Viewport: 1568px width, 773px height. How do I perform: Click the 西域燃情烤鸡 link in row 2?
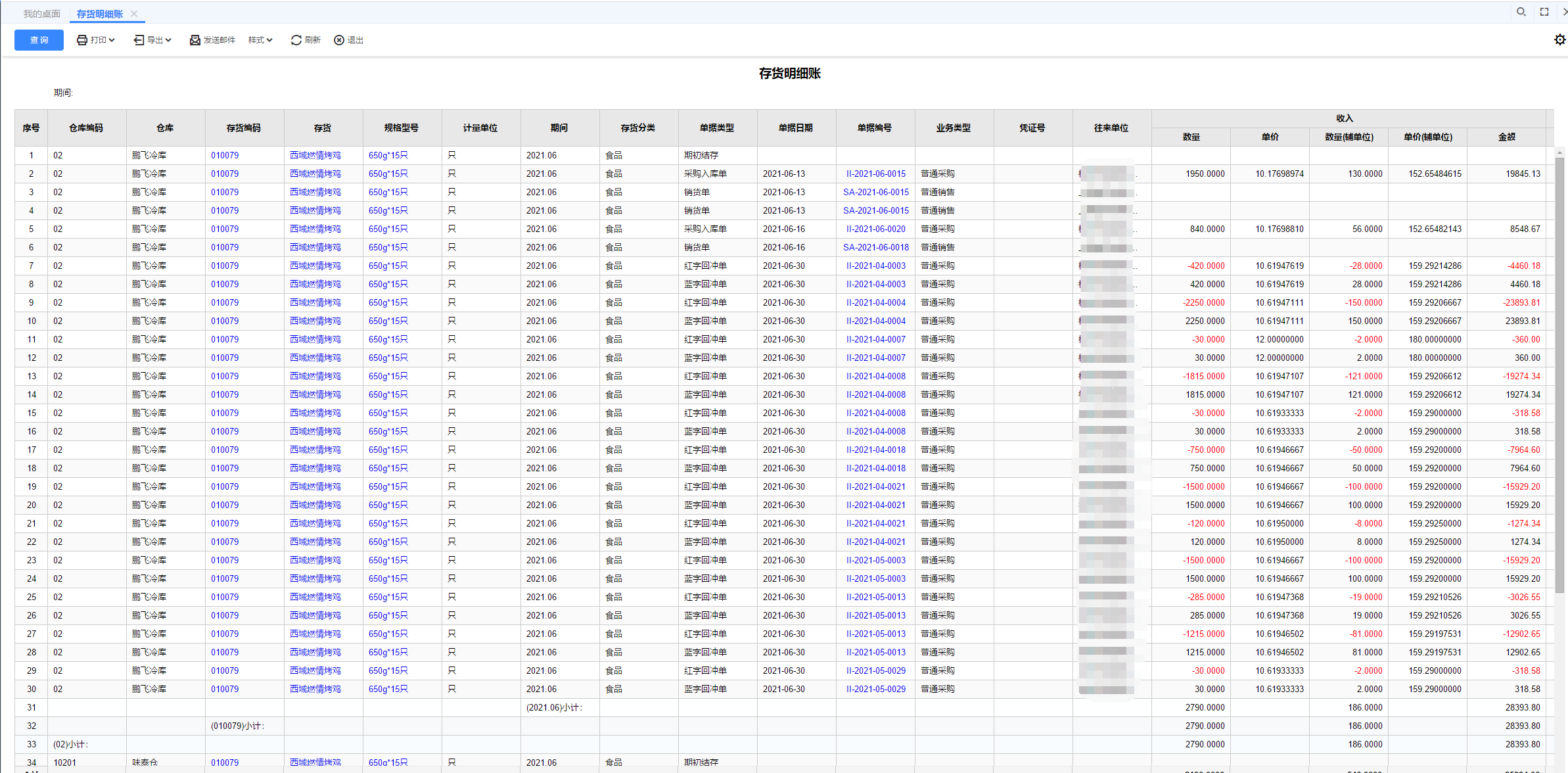click(x=315, y=174)
